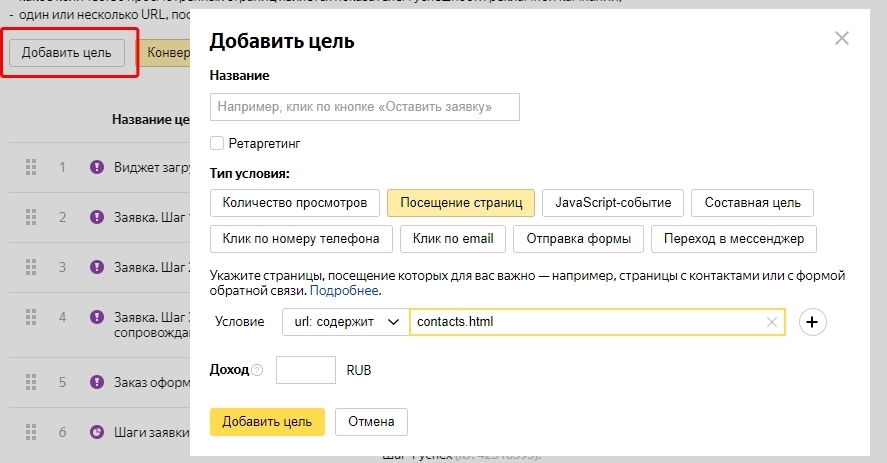Click the help icon next to Доход
Screen dimensions: 887x463
coord(257,370)
